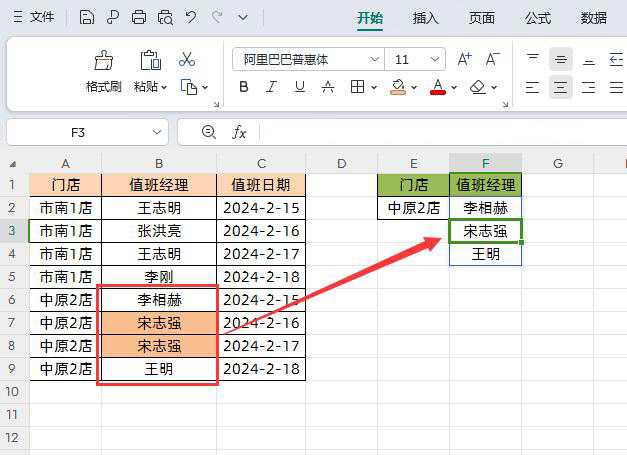The width and height of the screenshot is (627, 455).
Task: Click the Print icon
Action: 139,17
